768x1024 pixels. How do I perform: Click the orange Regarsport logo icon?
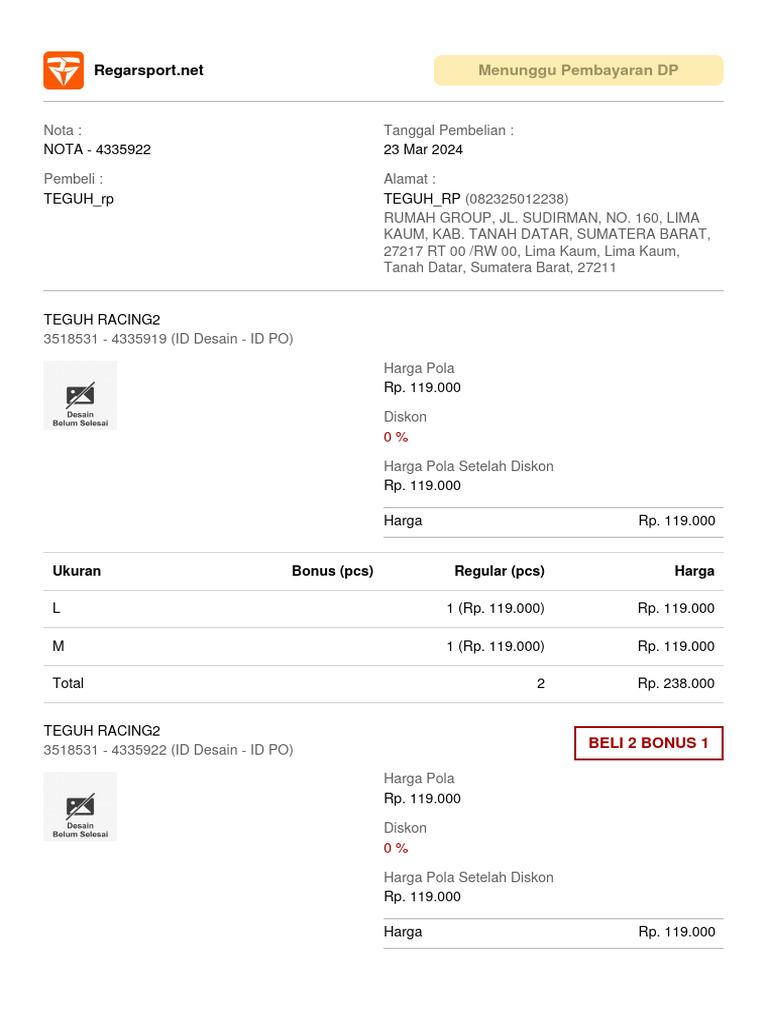(63, 70)
